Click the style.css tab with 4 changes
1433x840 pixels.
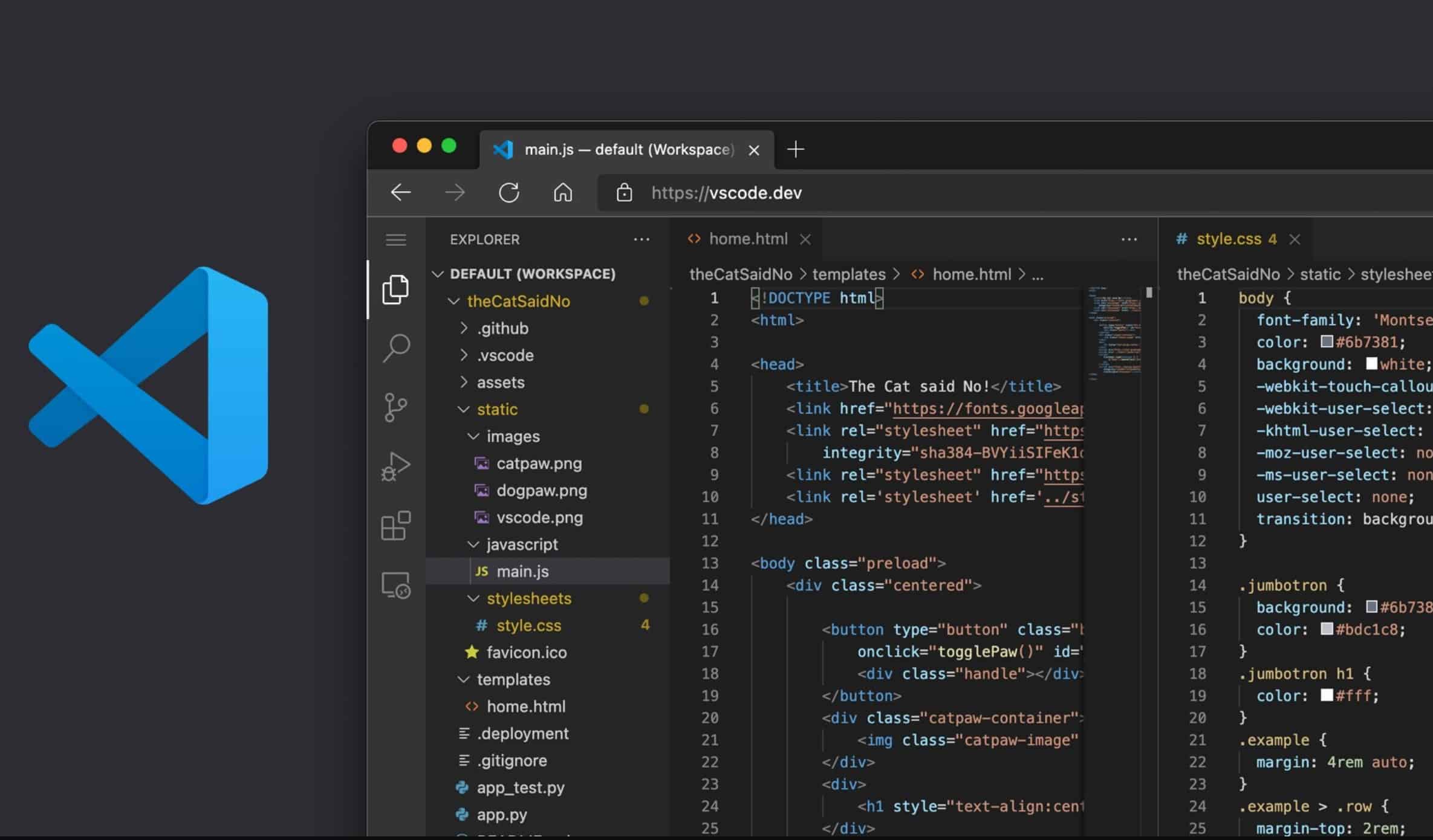(x=1239, y=239)
